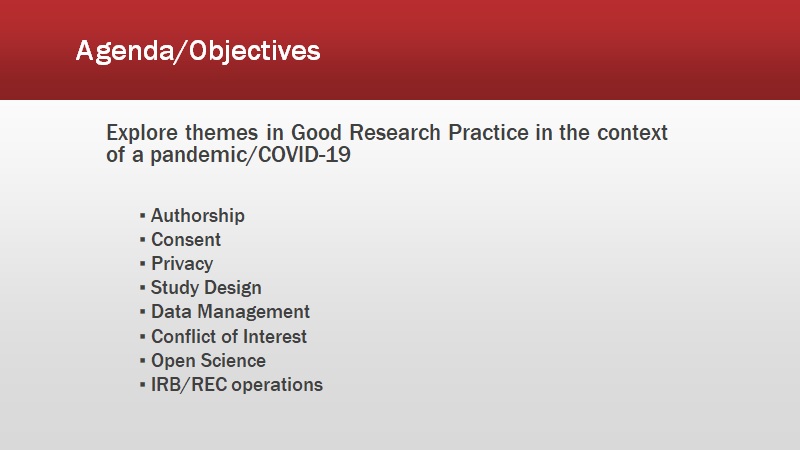Viewport: 800px width, 450px height.
Task: Click the Privacy bullet text
Action: click(182, 264)
